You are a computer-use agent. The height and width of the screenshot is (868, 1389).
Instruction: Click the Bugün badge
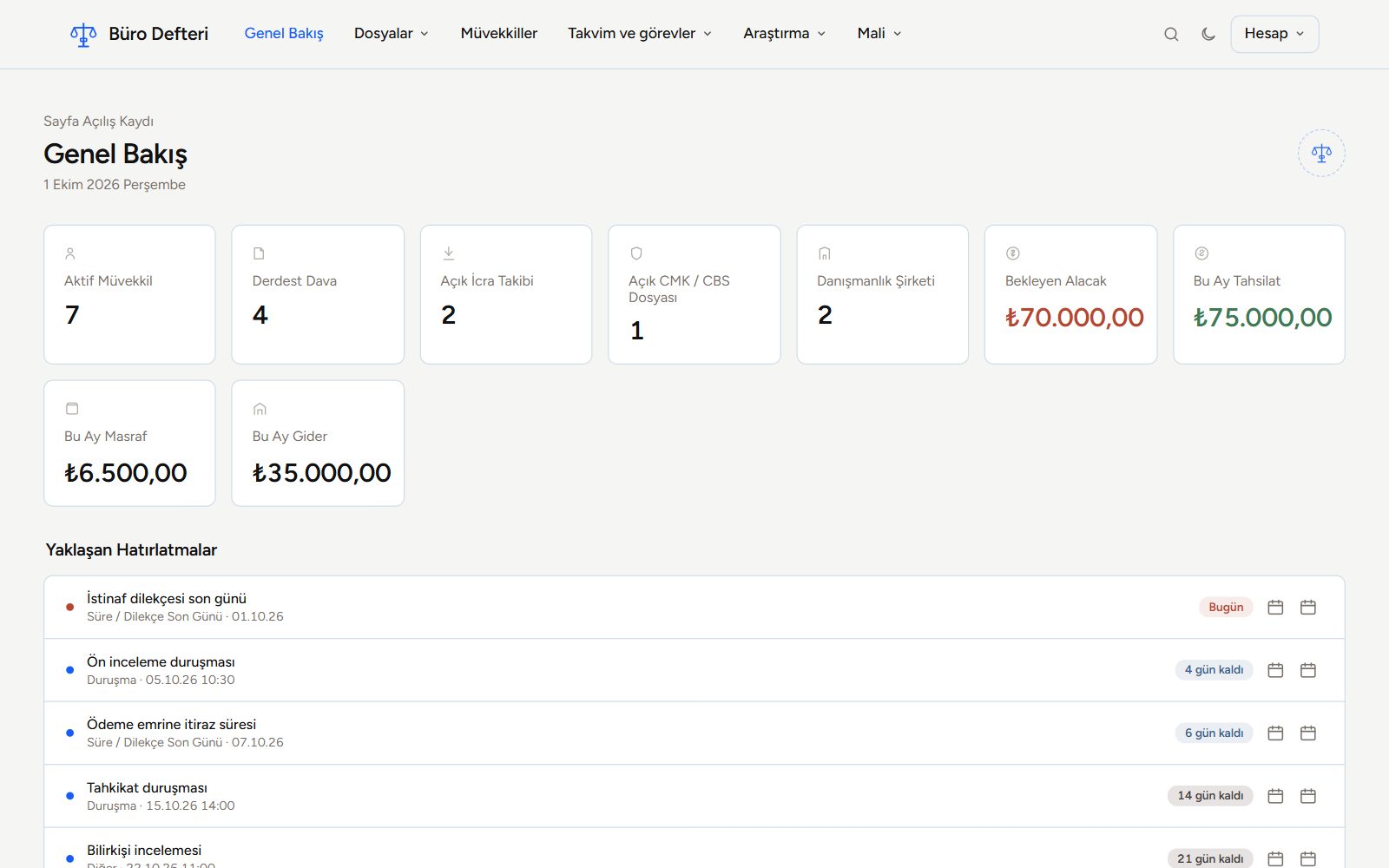(x=1226, y=607)
